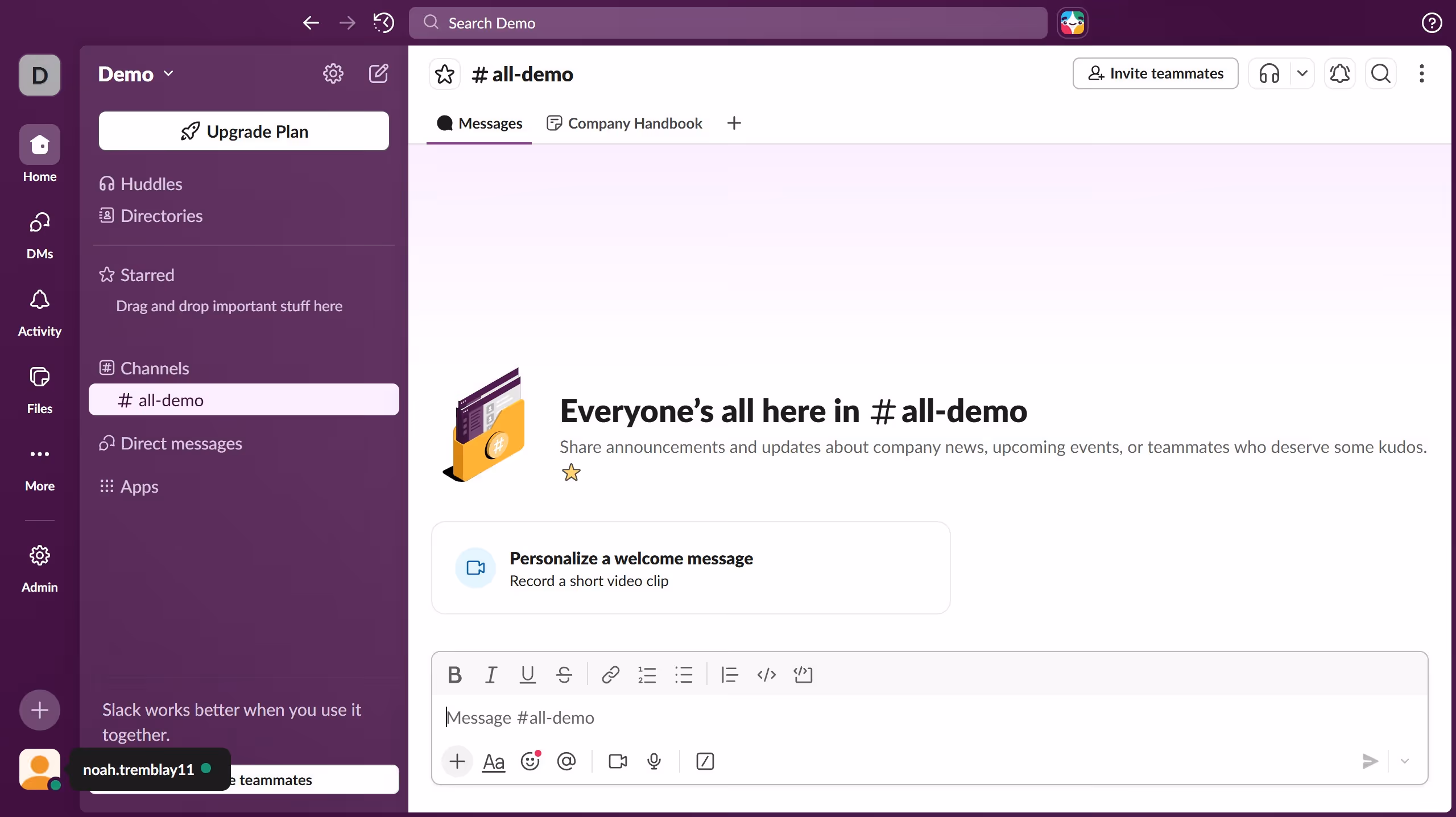1456x817 pixels.
Task: Toggle strikethrough formatting
Action: [564, 675]
